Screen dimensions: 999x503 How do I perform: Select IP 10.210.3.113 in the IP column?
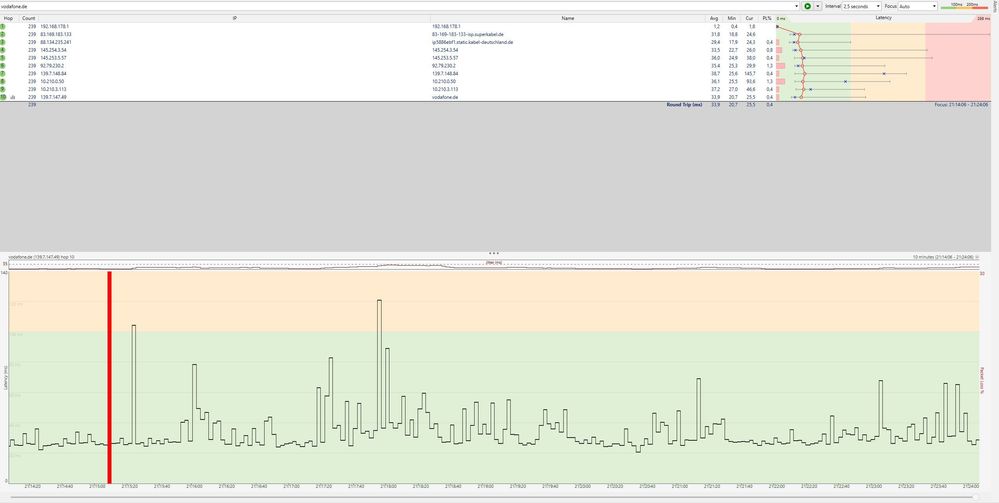(53, 89)
